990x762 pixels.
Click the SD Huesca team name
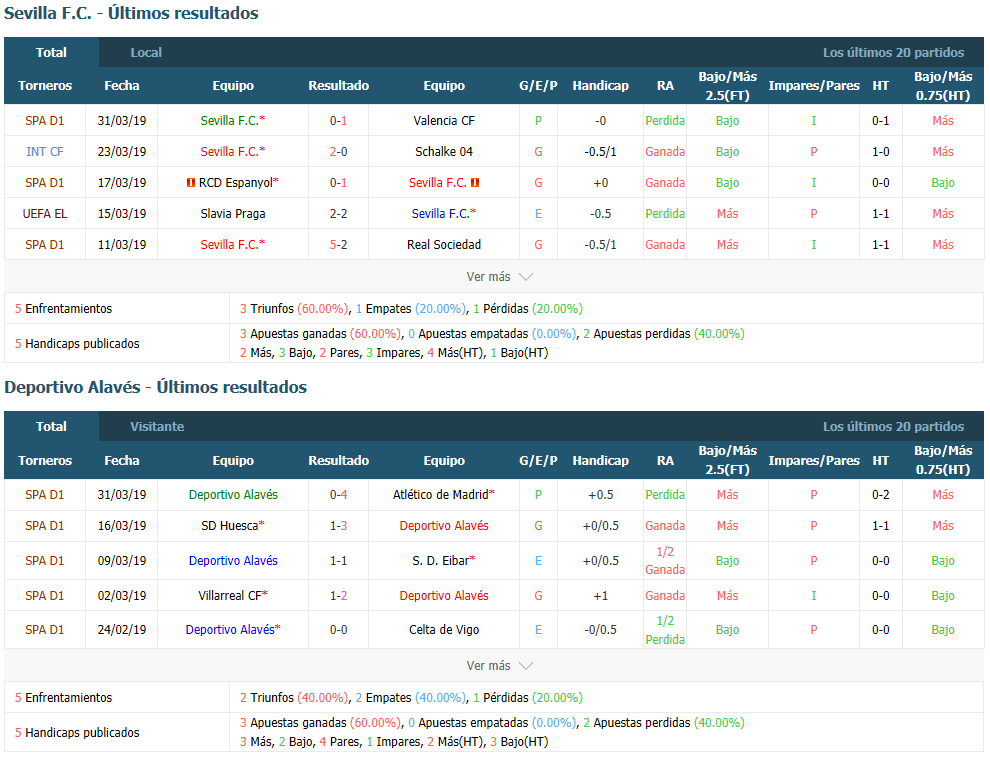(230, 525)
